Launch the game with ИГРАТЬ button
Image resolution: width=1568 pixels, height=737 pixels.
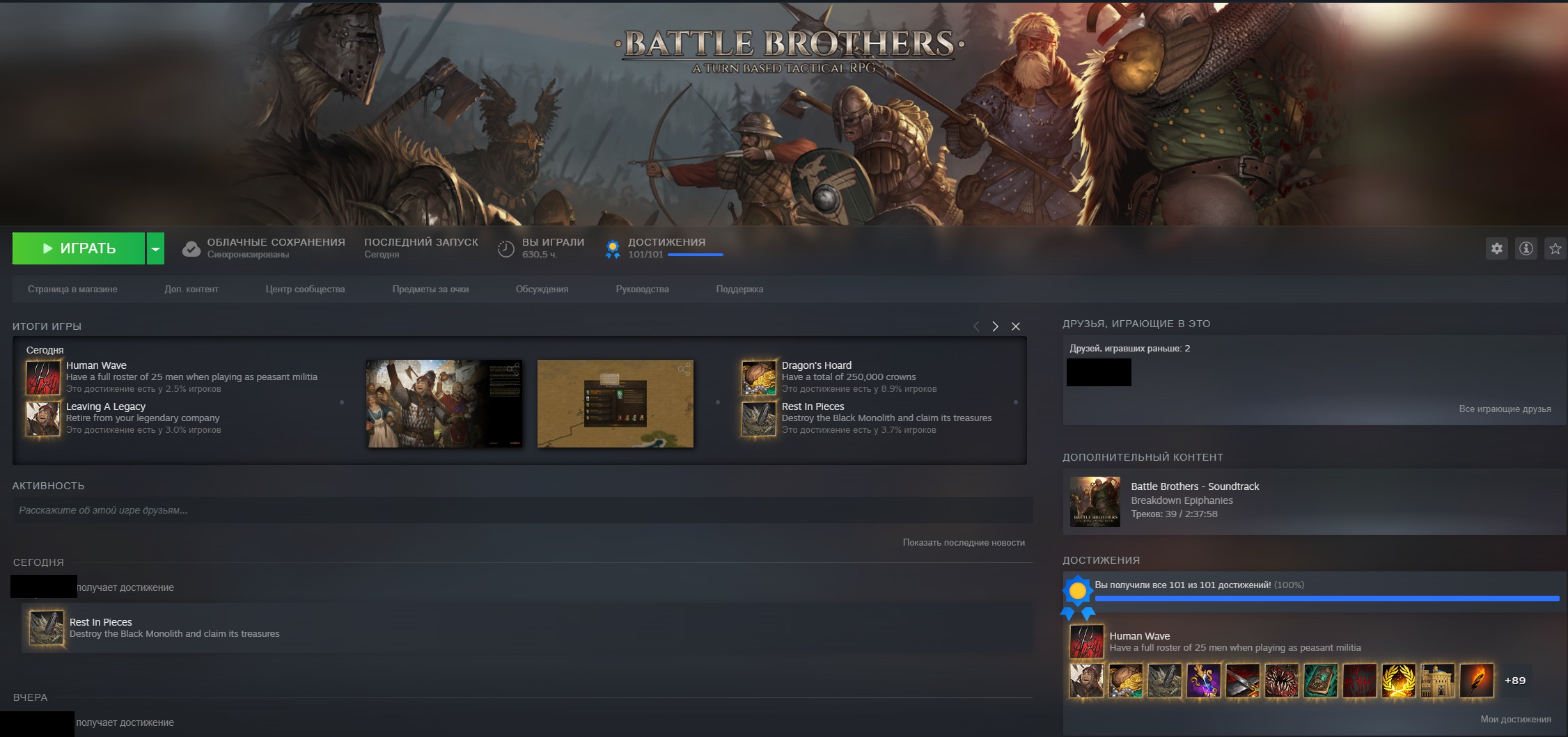pyautogui.click(x=79, y=248)
